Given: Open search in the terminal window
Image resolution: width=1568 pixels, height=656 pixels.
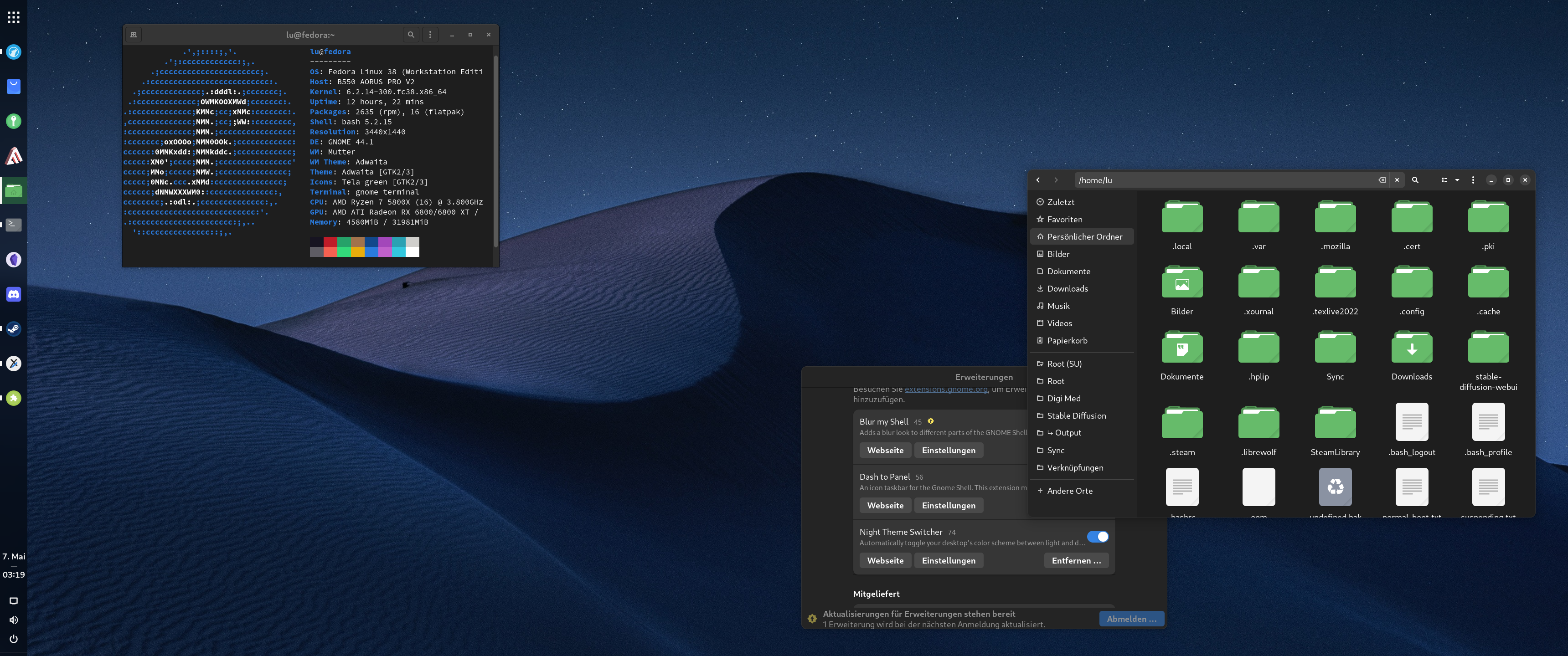Looking at the screenshot, I should [411, 35].
